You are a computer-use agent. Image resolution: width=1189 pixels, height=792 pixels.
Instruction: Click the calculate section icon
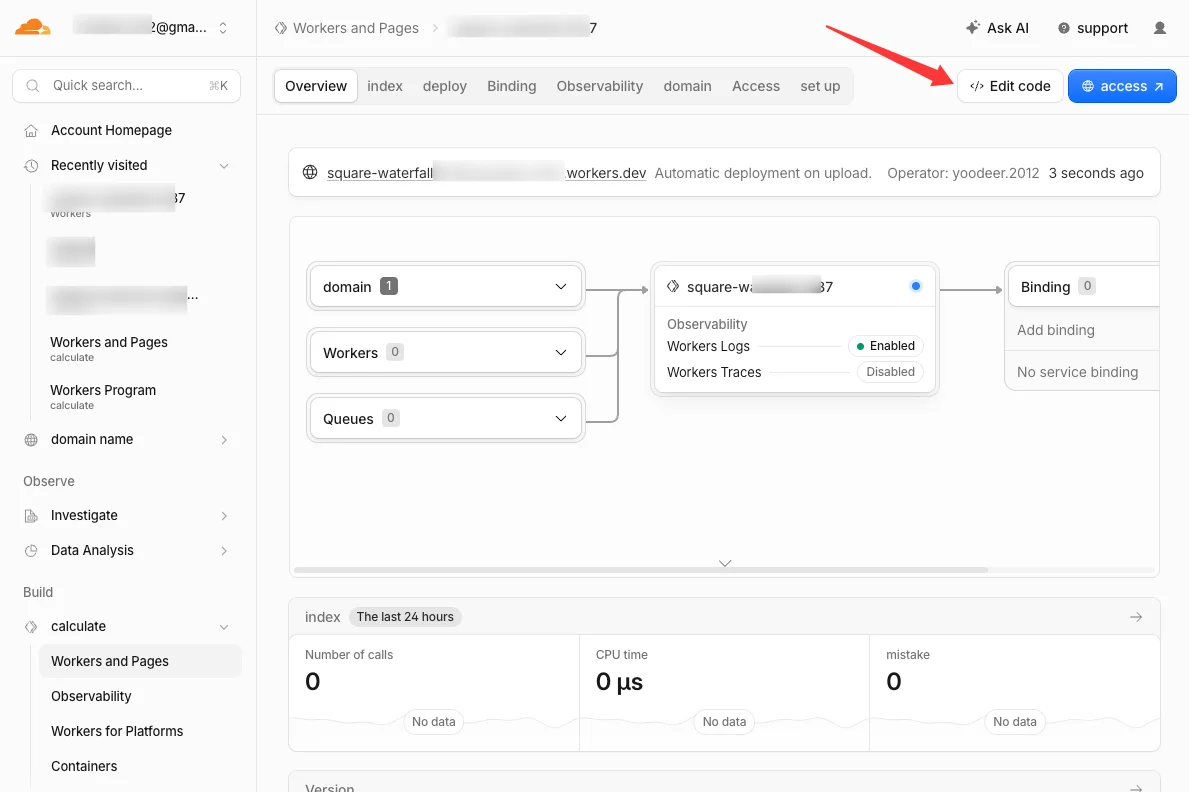pos(31,627)
